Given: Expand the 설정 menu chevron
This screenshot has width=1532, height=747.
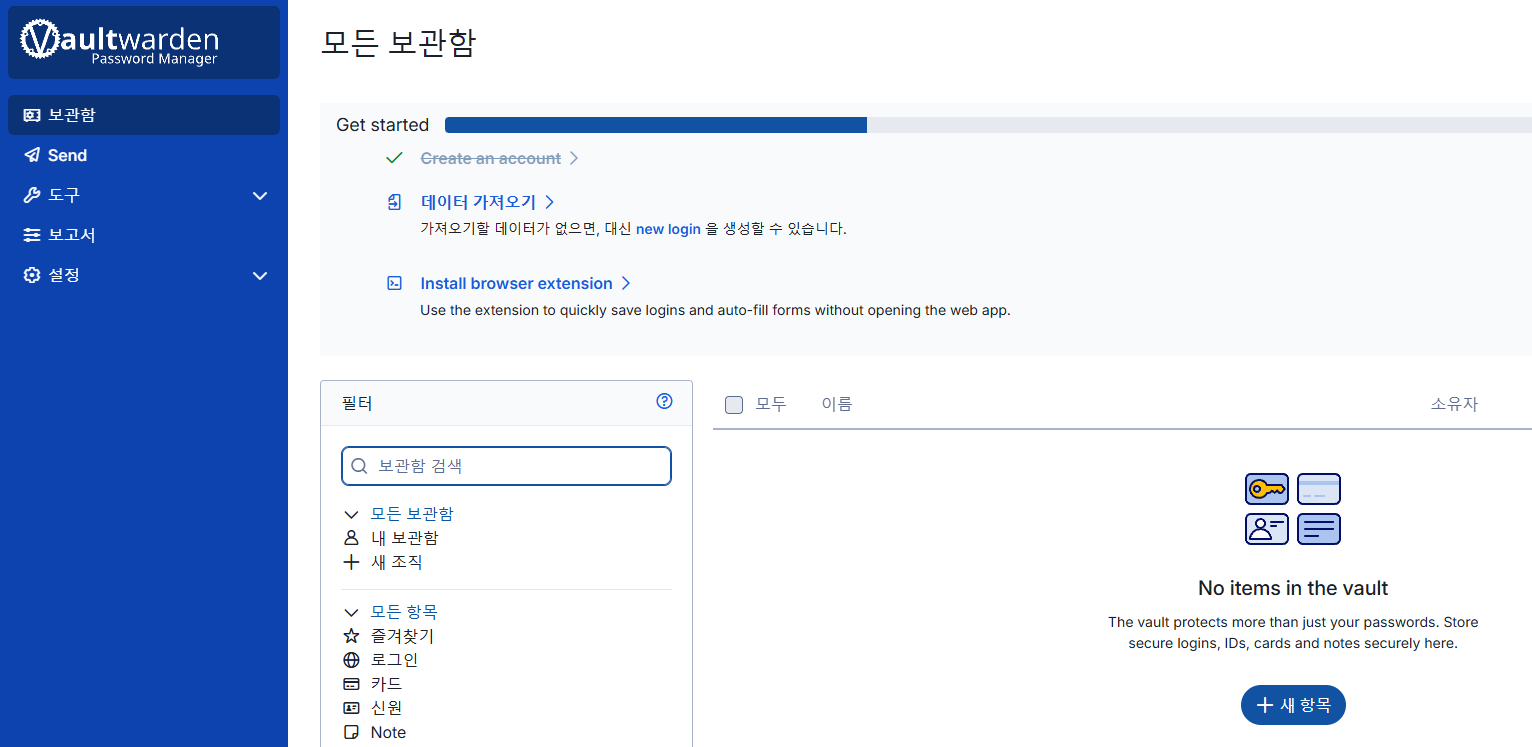Looking at the screenshot, I should [x=259, y=275].
